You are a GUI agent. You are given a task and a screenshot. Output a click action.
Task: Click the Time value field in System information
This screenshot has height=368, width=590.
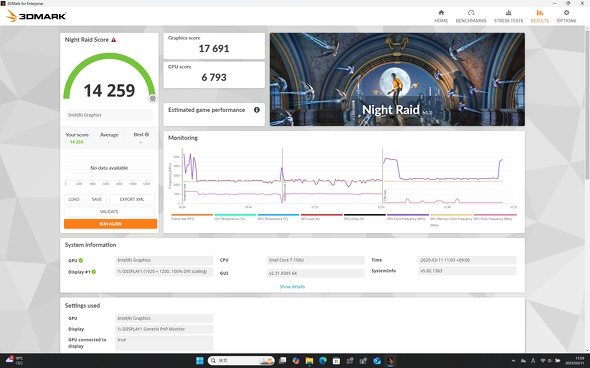(467, 260)
